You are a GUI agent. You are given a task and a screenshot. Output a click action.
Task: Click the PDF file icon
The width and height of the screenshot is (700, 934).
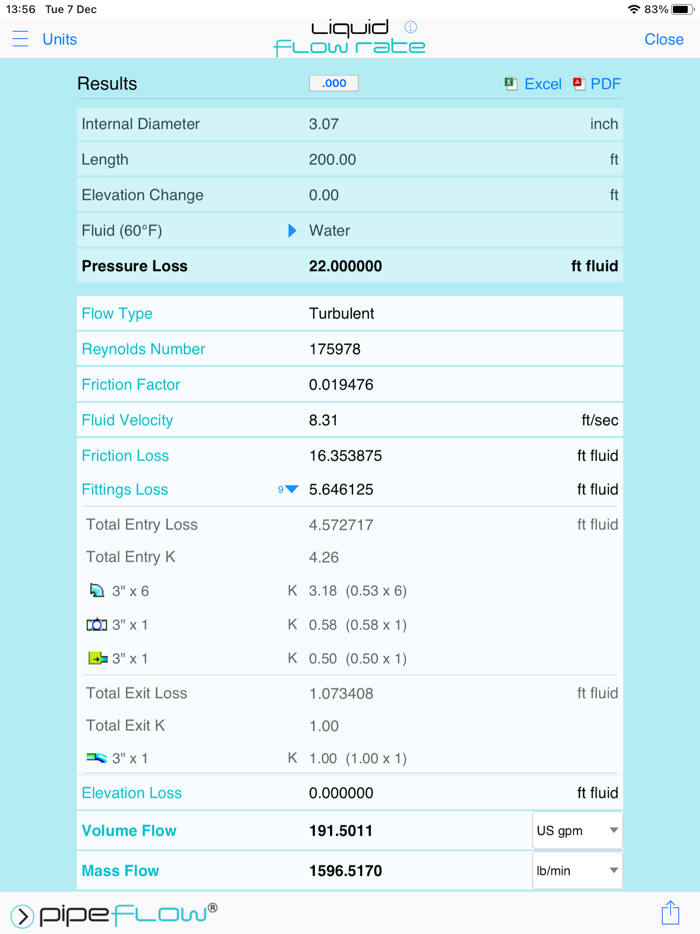[578, 84]
